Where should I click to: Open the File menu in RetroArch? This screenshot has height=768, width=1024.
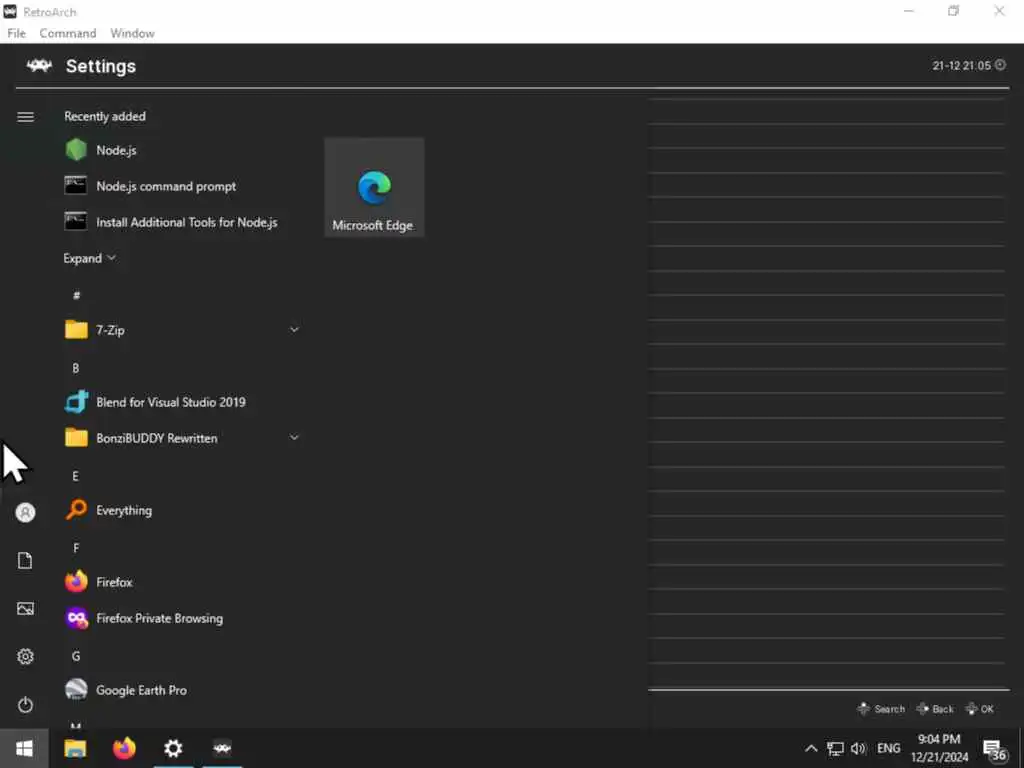click(16, 33)
